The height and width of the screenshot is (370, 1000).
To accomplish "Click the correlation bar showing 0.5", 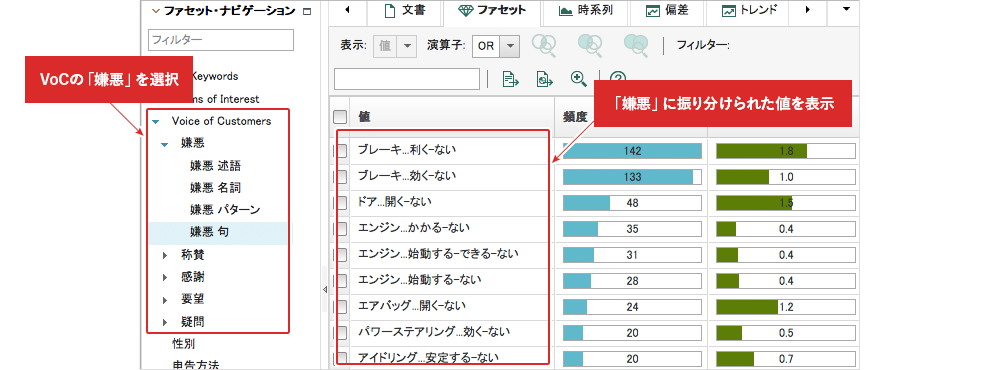I will pos(786,334).
